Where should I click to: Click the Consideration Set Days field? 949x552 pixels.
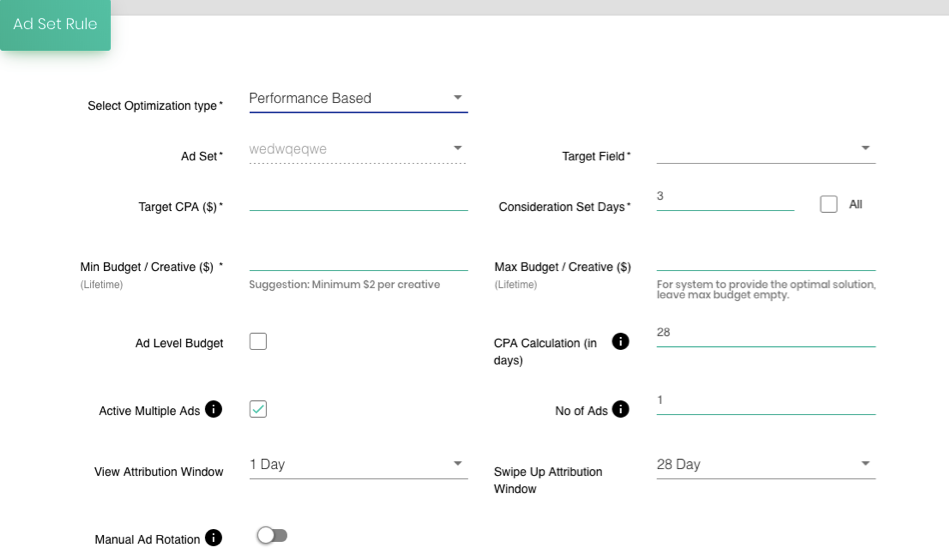(x=725, y=200)
